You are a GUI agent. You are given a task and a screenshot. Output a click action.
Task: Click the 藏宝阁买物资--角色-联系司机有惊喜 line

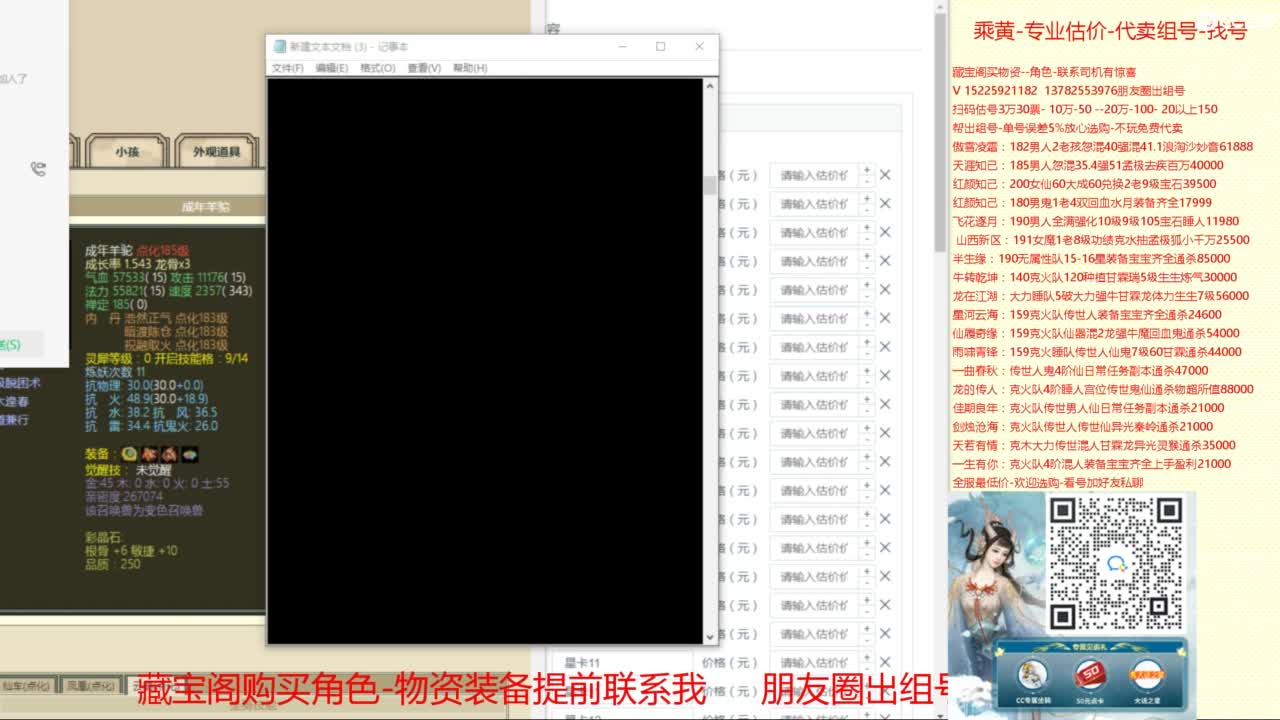(1044, 72)
